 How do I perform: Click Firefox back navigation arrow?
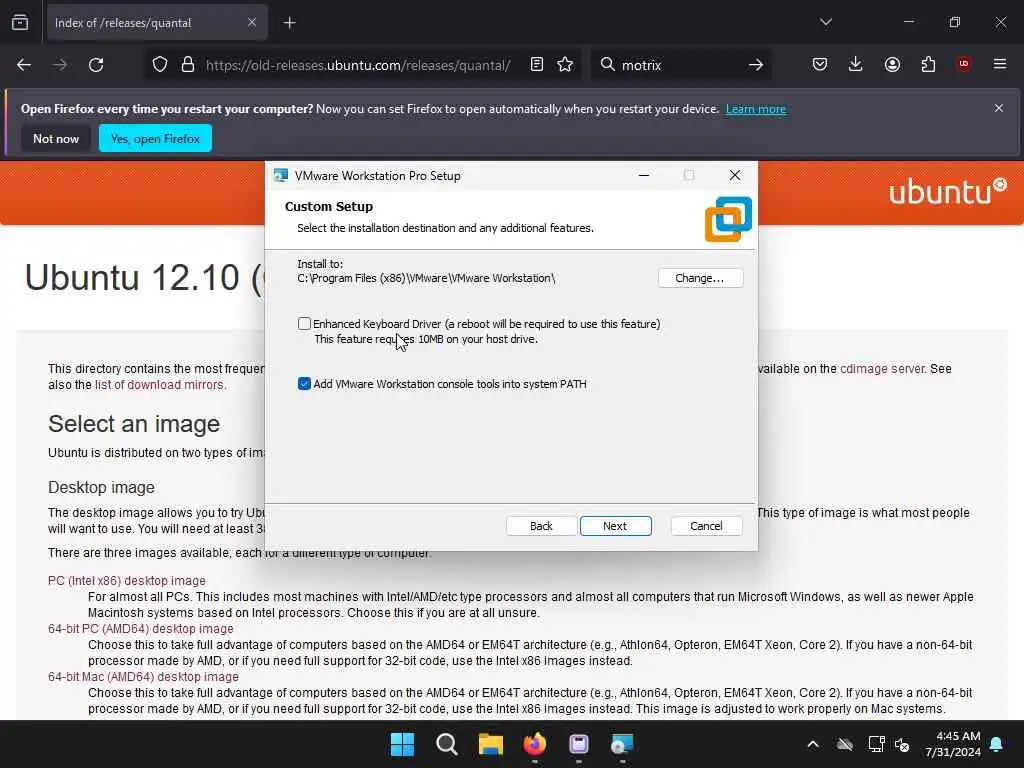[24, 65]
